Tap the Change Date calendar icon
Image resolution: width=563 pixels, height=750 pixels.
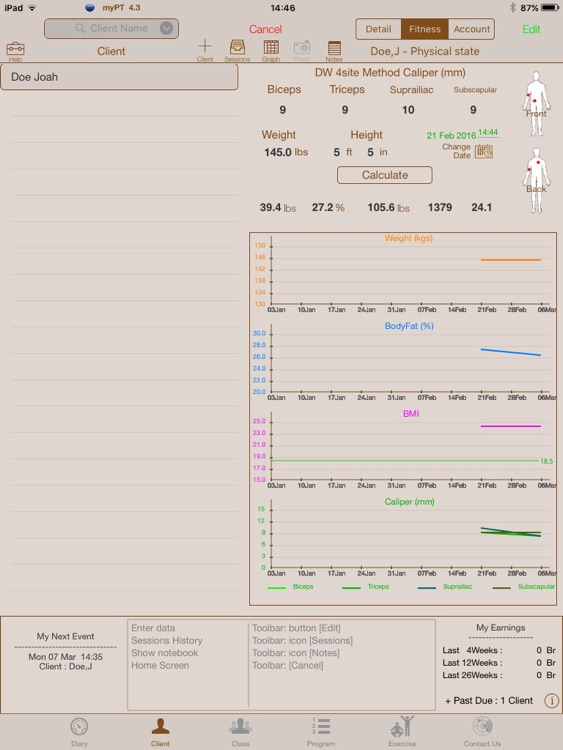click(x=484, y=152)
